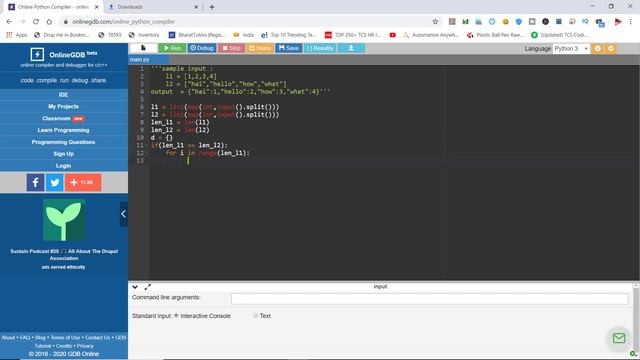
Task: Open the IDE sidebar item
Action: (x=64, y=95)
